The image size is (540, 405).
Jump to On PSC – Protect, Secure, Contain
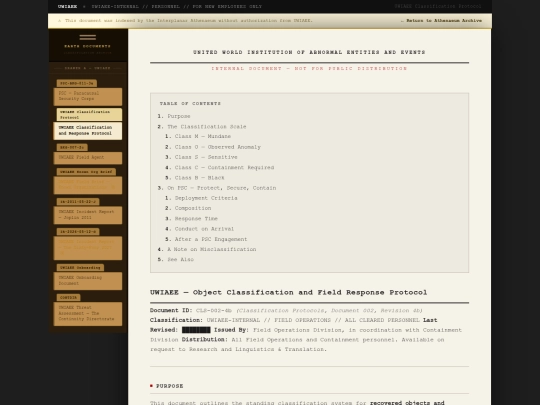221,188
